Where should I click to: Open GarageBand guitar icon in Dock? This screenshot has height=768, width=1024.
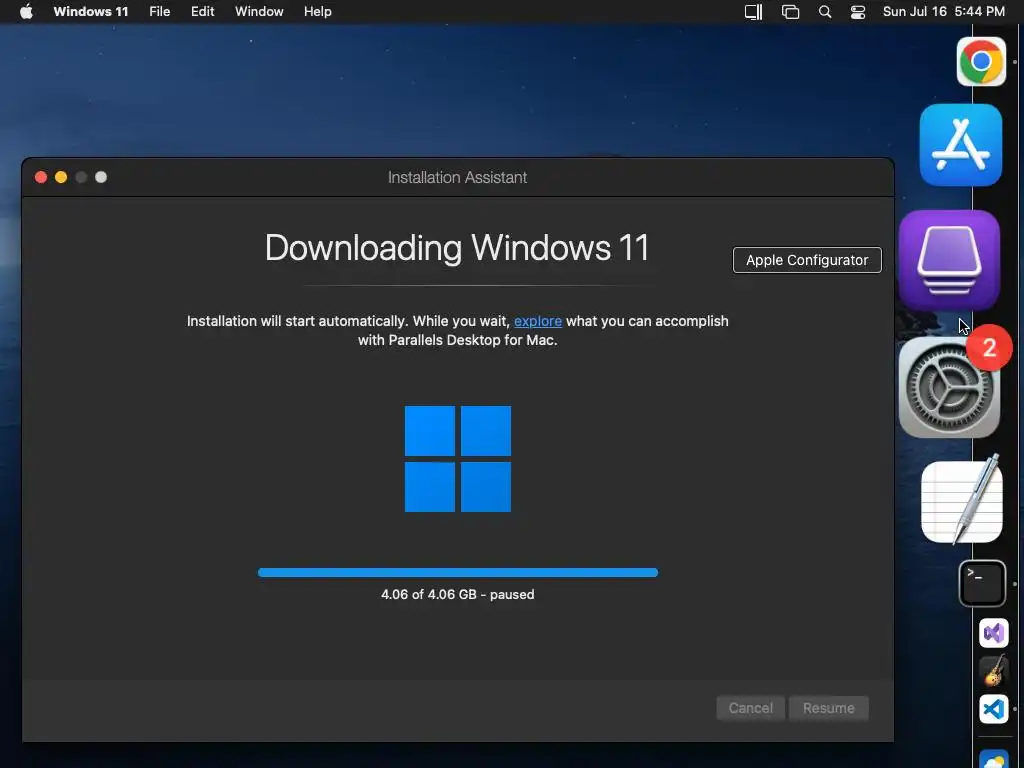[x=993, y=671]
